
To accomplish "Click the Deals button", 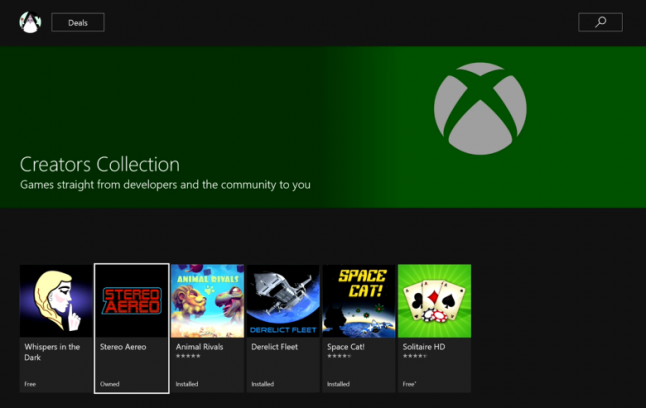I will point(78,22).
